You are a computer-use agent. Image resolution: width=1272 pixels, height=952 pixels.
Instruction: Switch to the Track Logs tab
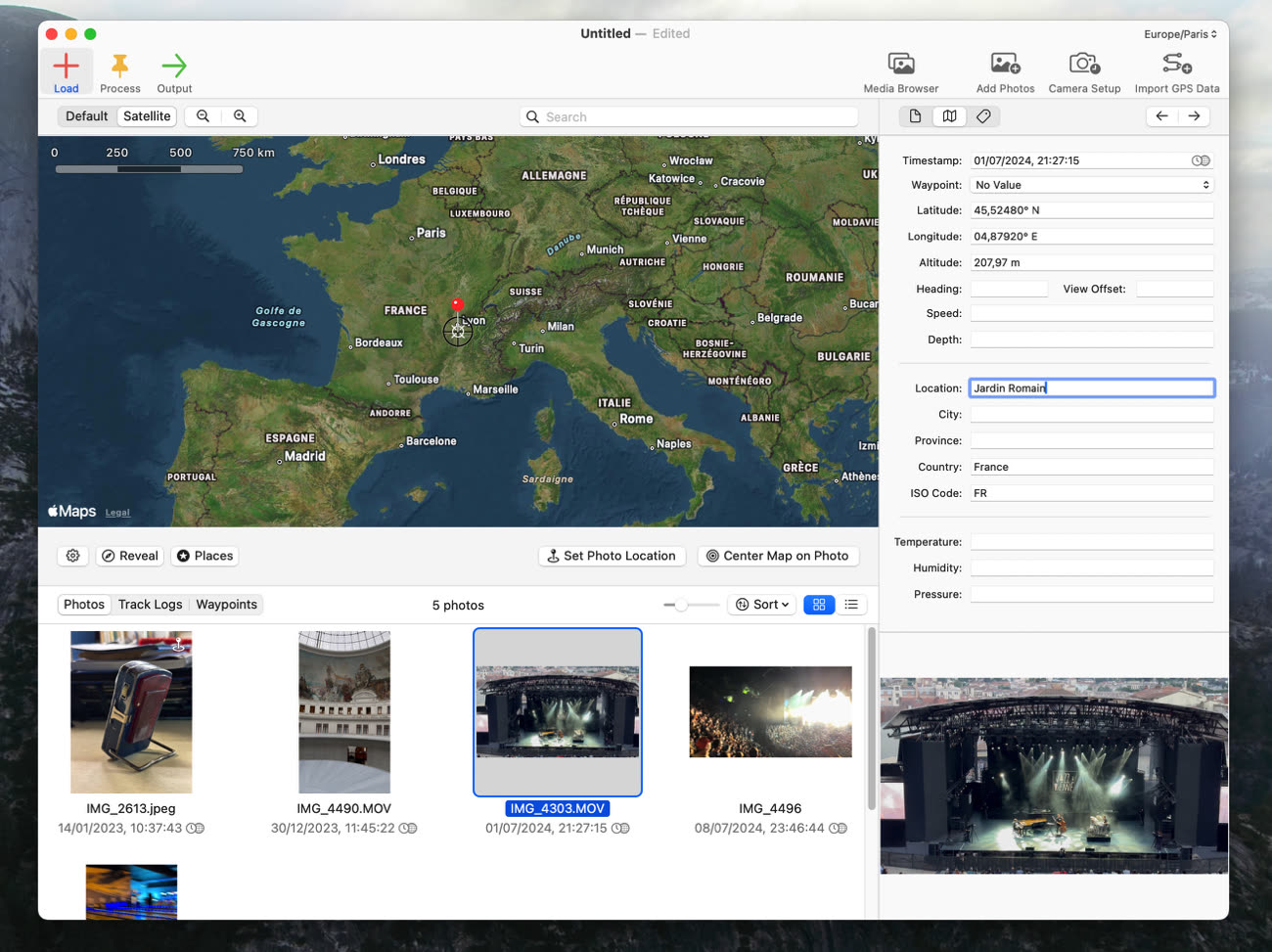point(150,605)
